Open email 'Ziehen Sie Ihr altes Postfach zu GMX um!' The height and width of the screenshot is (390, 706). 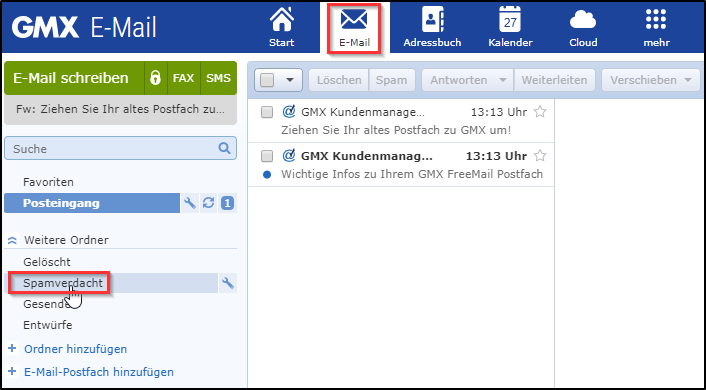pyautogui.click(x=401, y=121)
